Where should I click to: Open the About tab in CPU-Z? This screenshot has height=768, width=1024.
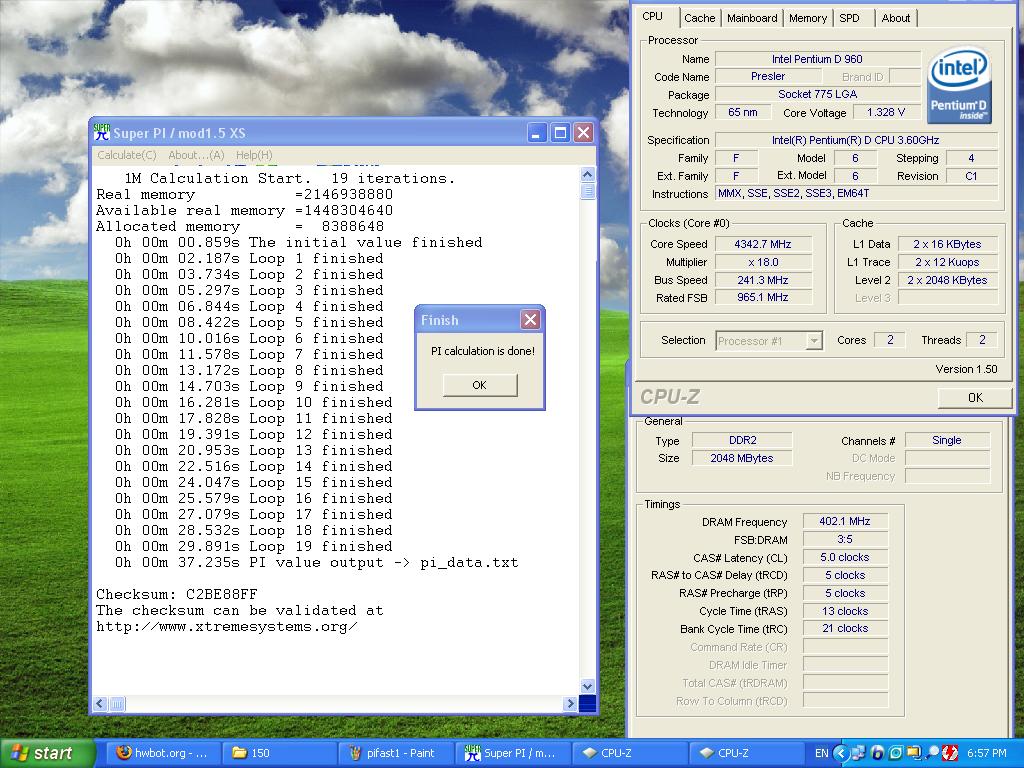(x=895, y=18)
